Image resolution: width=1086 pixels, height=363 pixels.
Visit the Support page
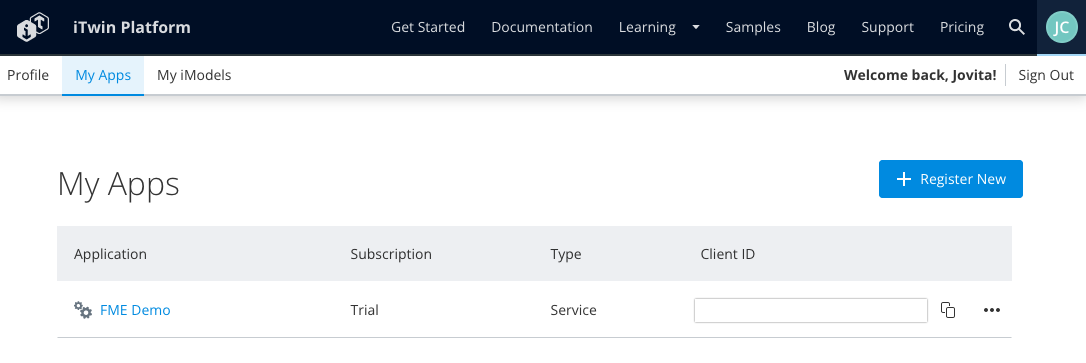pos(887,28)
